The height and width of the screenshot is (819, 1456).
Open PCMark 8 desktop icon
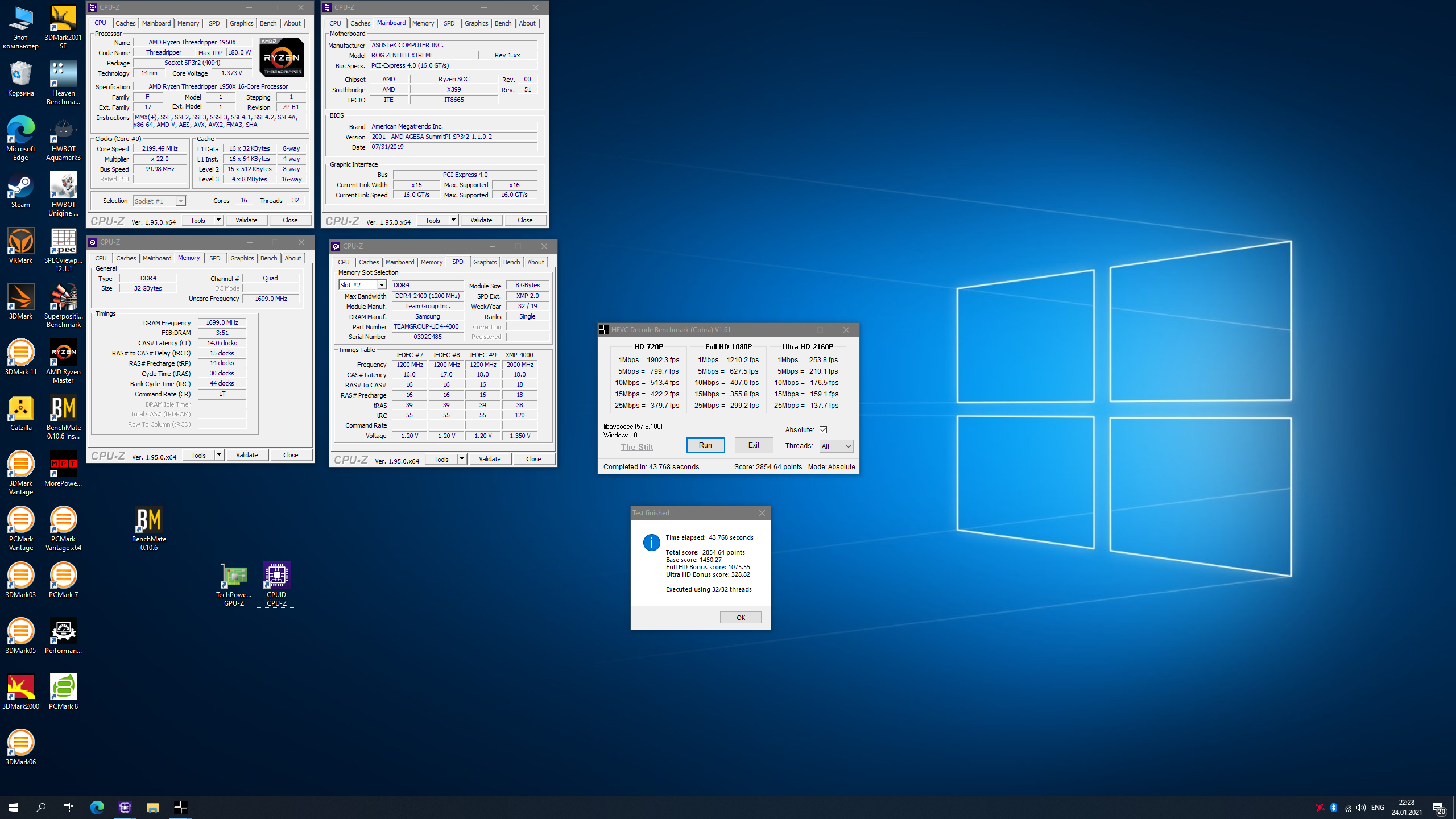click(x=63, y=692)
